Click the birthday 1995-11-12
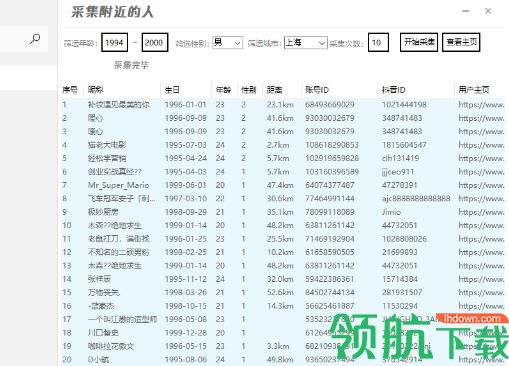 tap(186, 279)
